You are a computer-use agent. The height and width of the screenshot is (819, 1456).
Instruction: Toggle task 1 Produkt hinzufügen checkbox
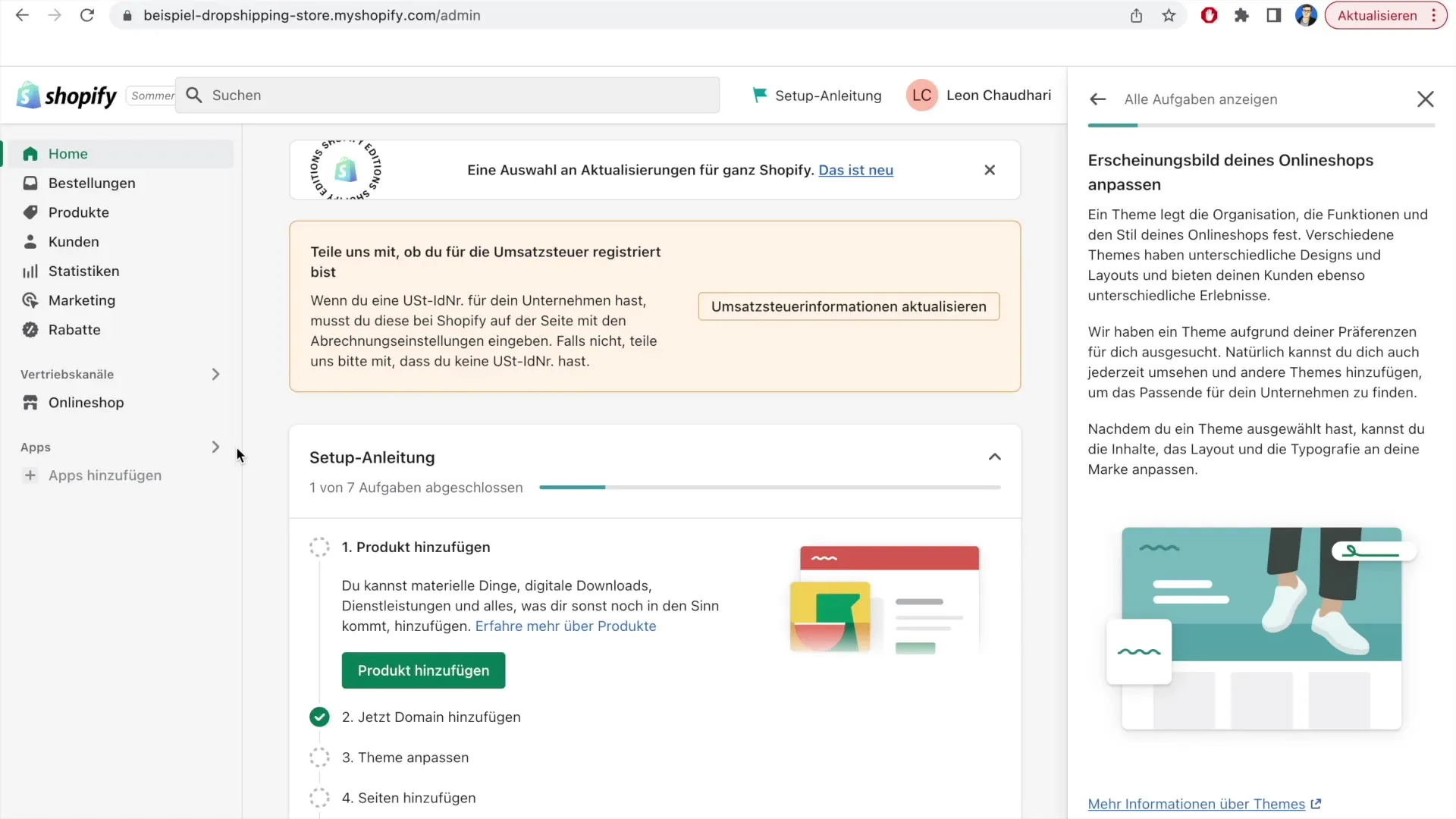319,547
